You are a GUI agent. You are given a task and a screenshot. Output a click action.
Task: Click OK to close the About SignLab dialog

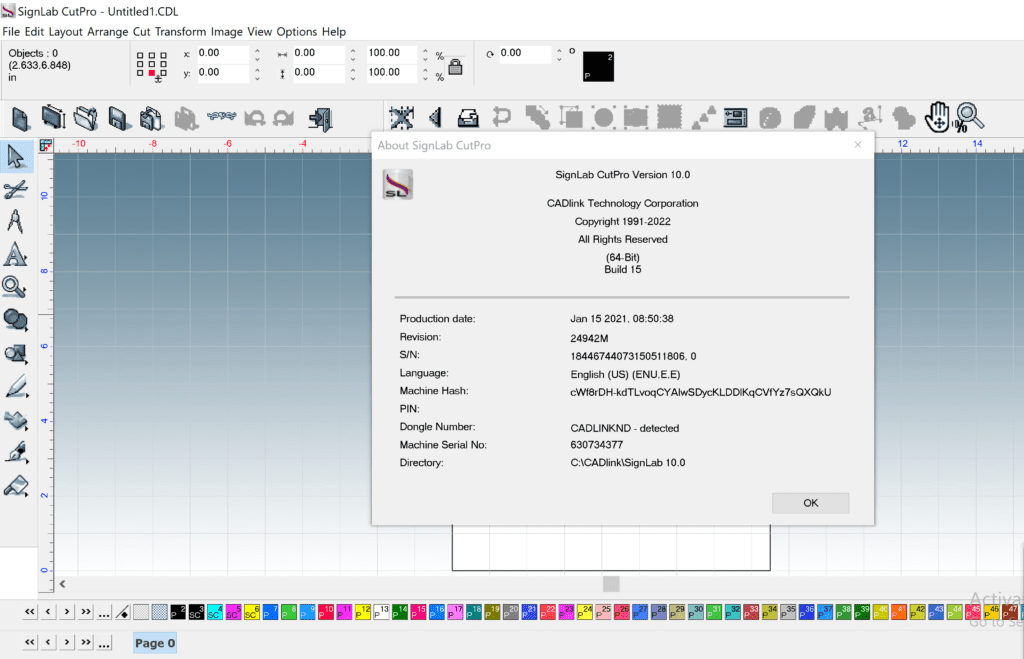810,503
